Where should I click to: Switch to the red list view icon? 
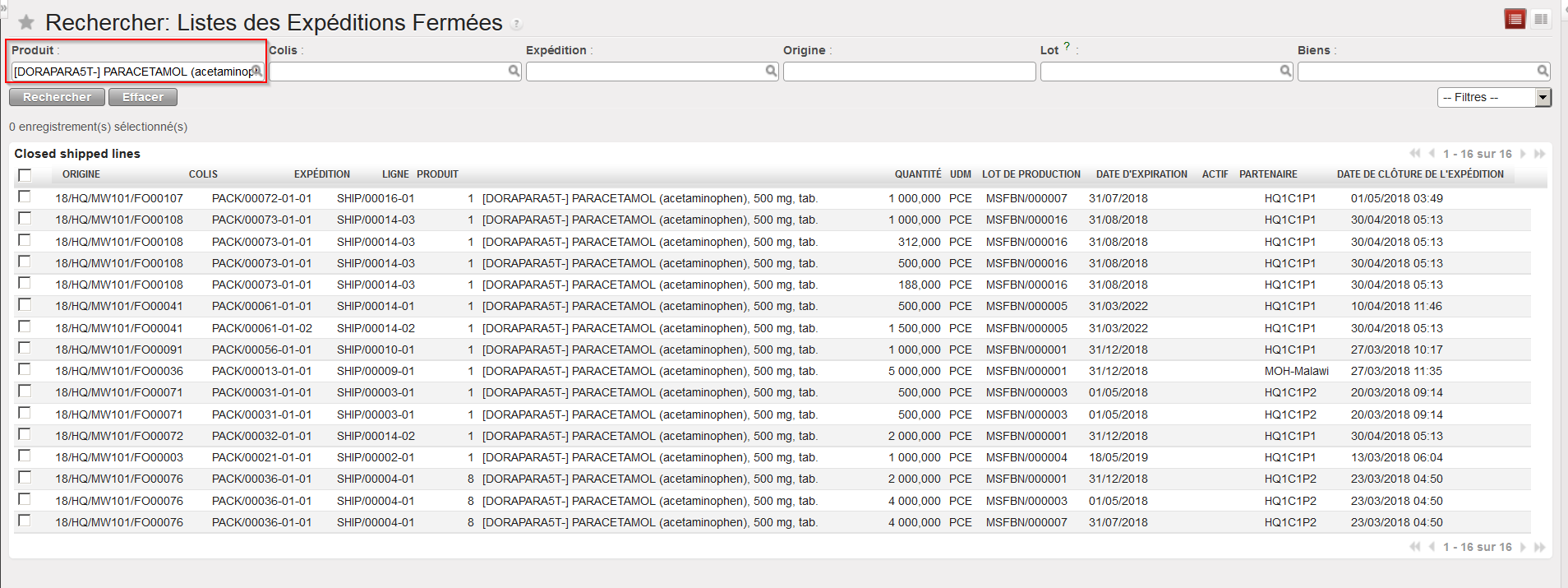pos(1515,19)
